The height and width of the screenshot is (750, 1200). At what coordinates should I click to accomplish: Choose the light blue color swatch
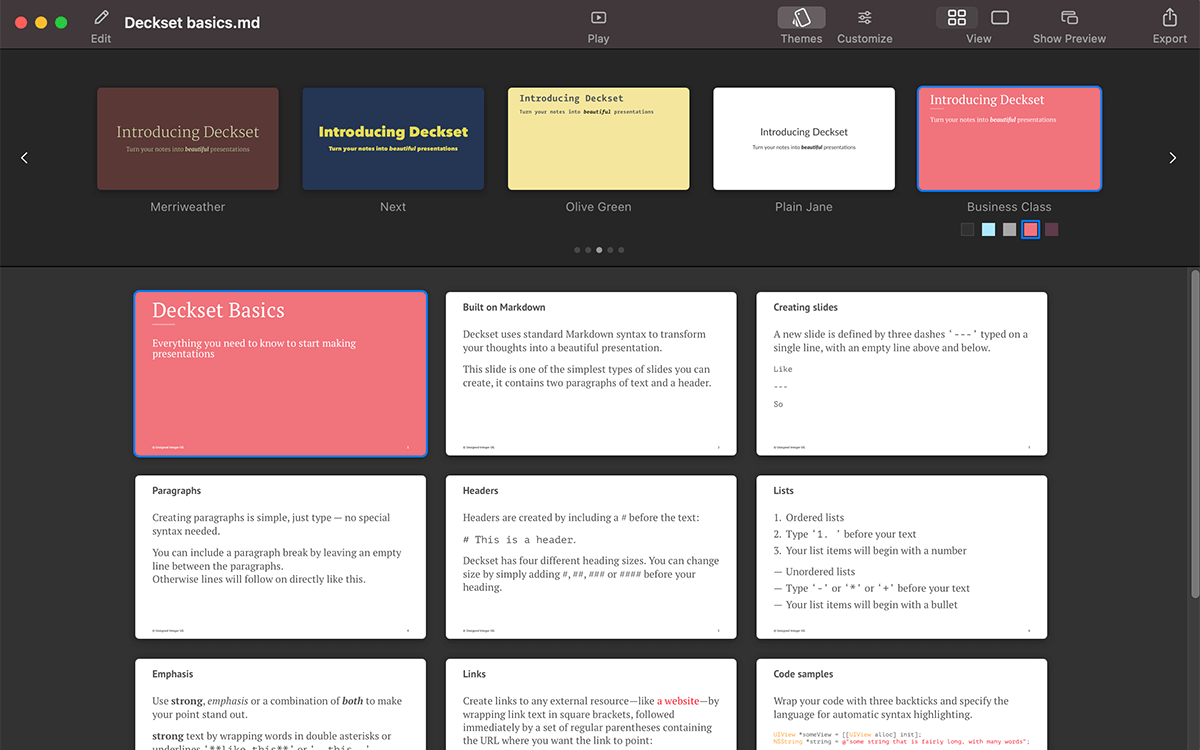(x=988, y=229)
